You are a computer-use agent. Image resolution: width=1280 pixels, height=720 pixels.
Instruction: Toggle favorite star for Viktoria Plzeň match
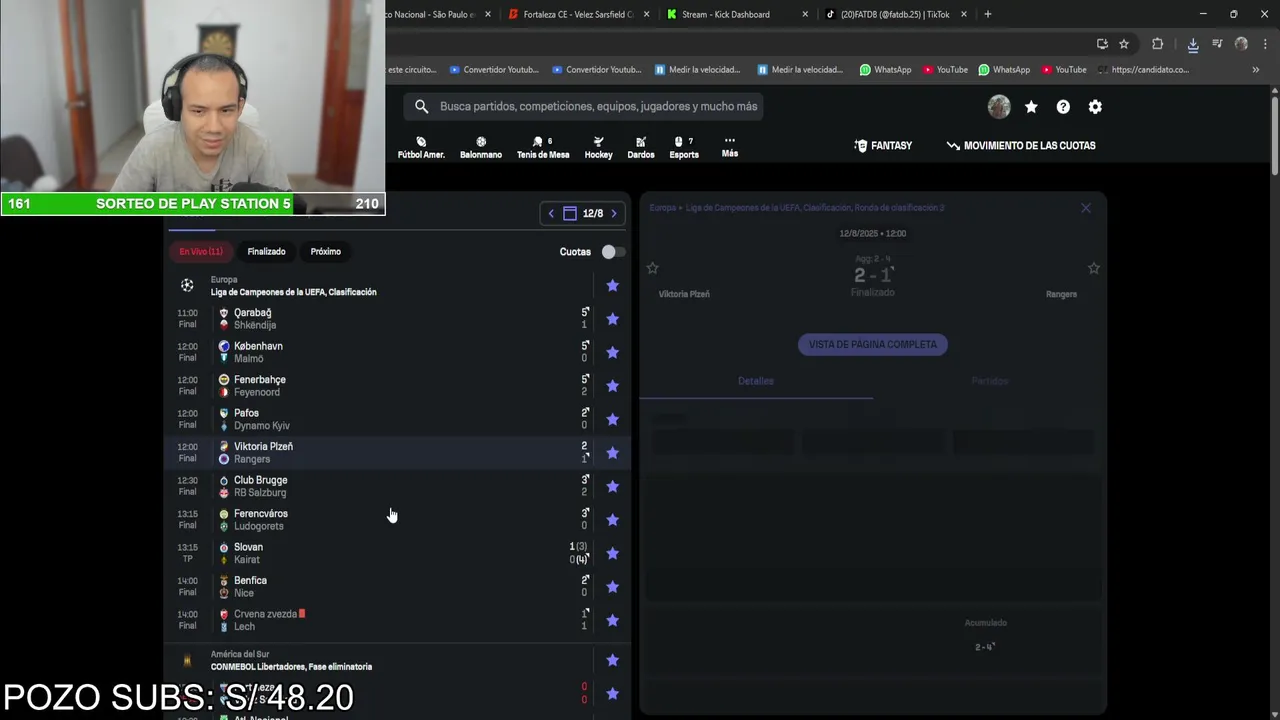tap(612, 453)
